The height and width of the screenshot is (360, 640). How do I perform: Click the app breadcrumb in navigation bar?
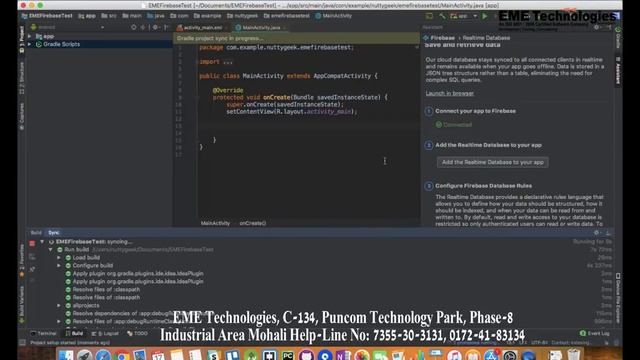click(87, 16)
